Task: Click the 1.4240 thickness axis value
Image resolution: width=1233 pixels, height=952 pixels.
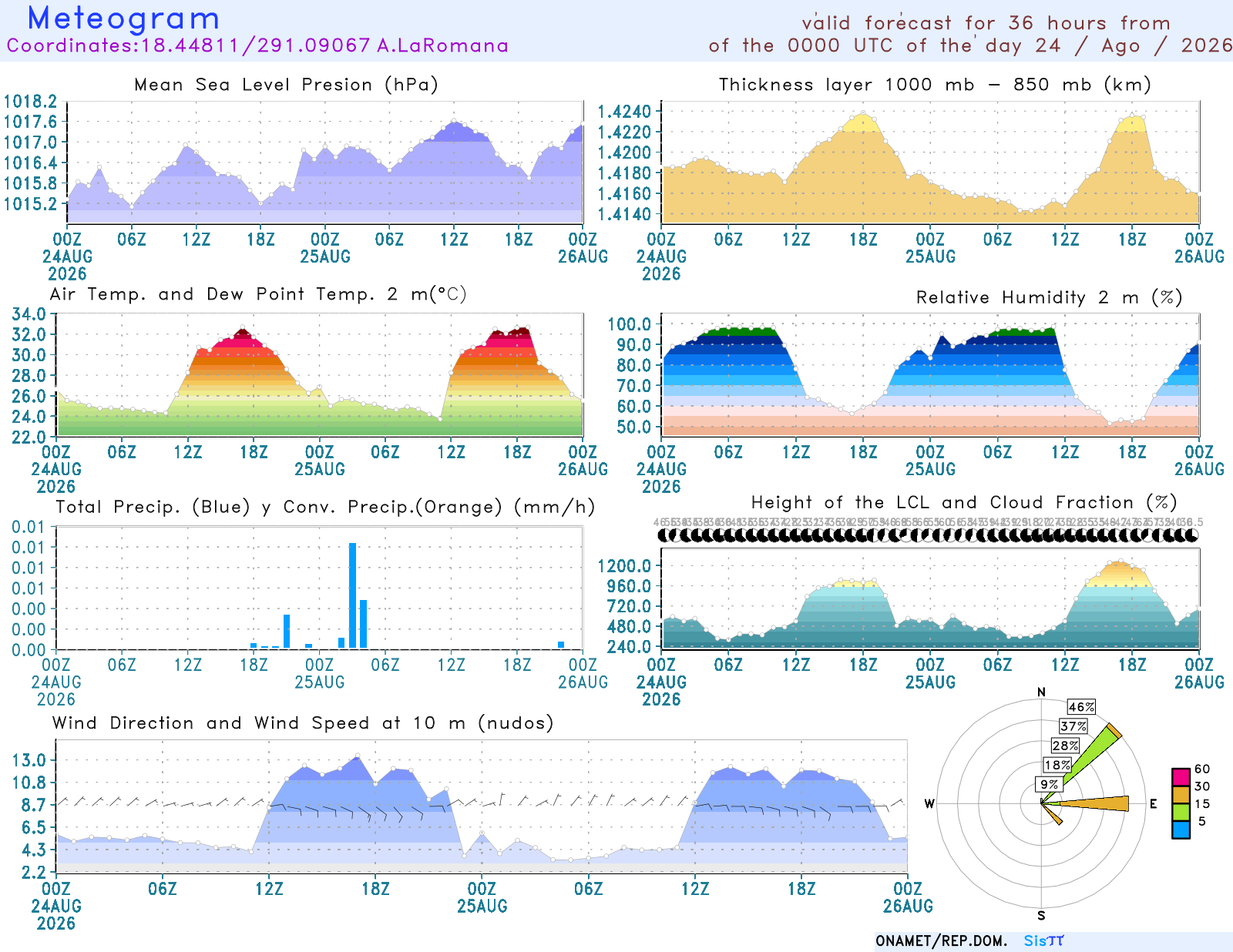Action: [624, 112]
